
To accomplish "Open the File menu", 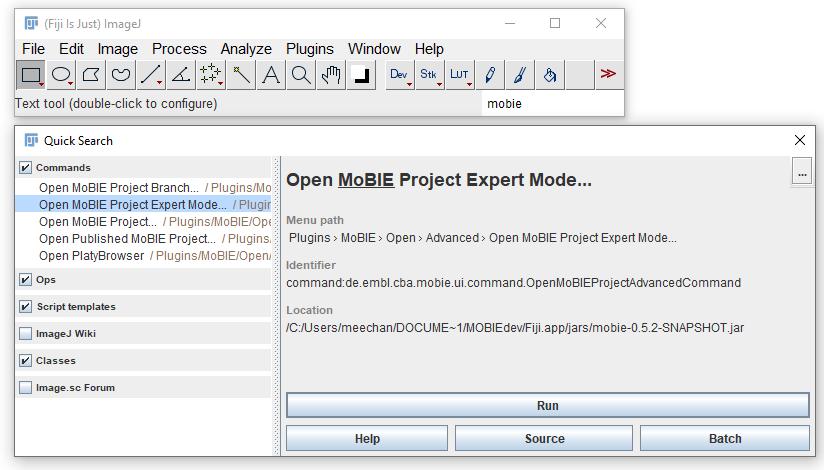I will pos(34,49).
